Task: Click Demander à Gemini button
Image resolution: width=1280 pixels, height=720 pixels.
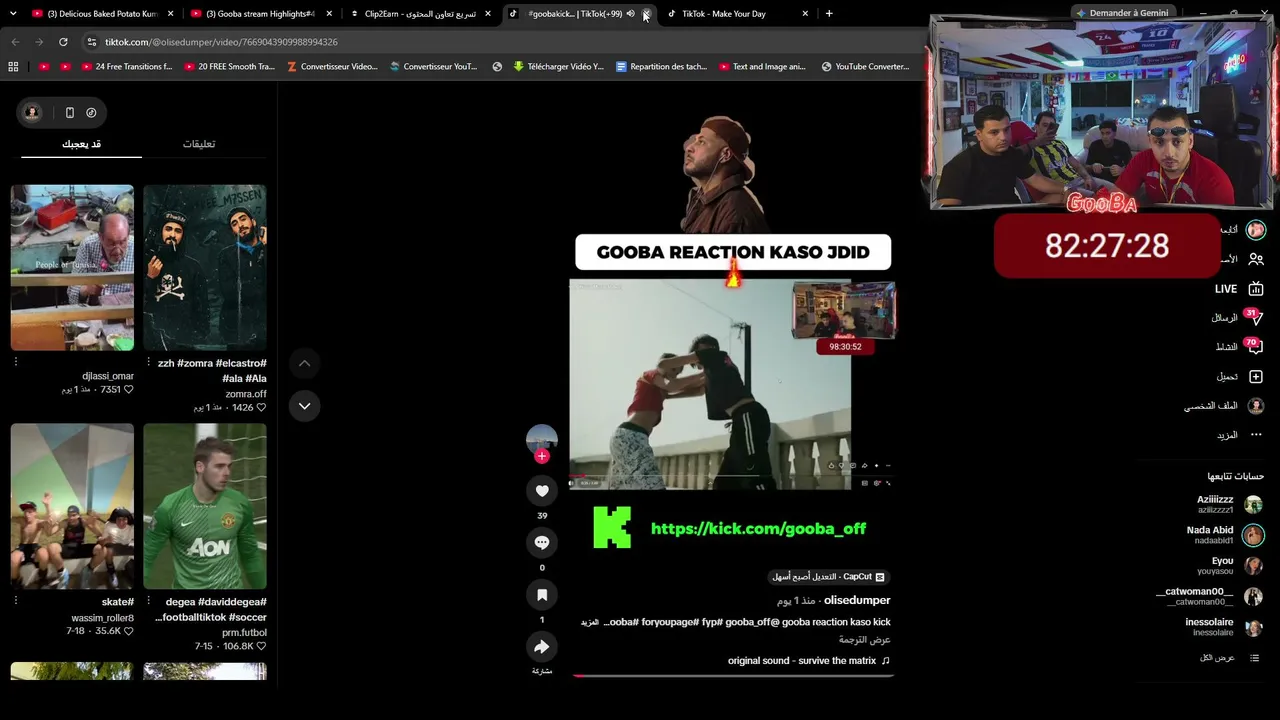Action: pyautogui.click(x=1122, y=14)
